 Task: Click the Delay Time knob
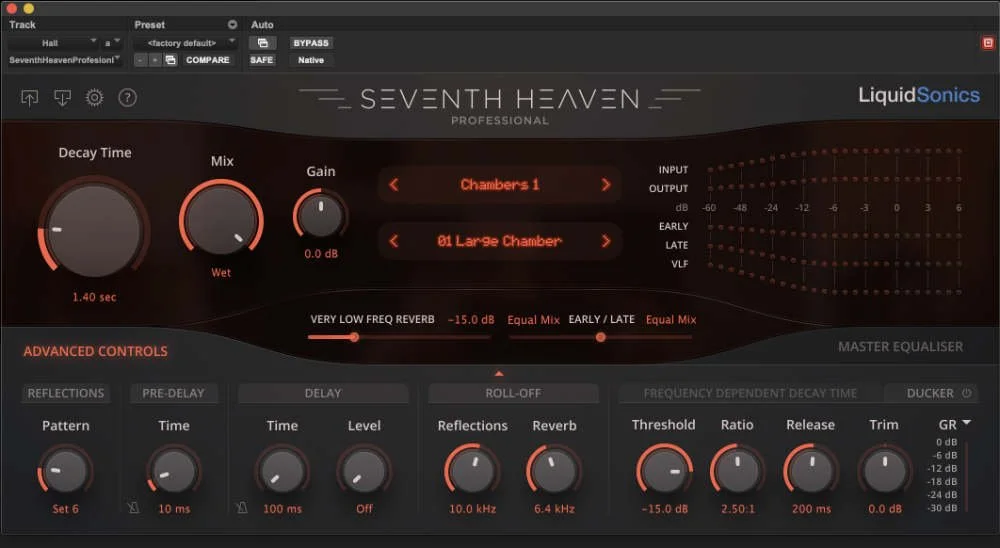point(282,471)
